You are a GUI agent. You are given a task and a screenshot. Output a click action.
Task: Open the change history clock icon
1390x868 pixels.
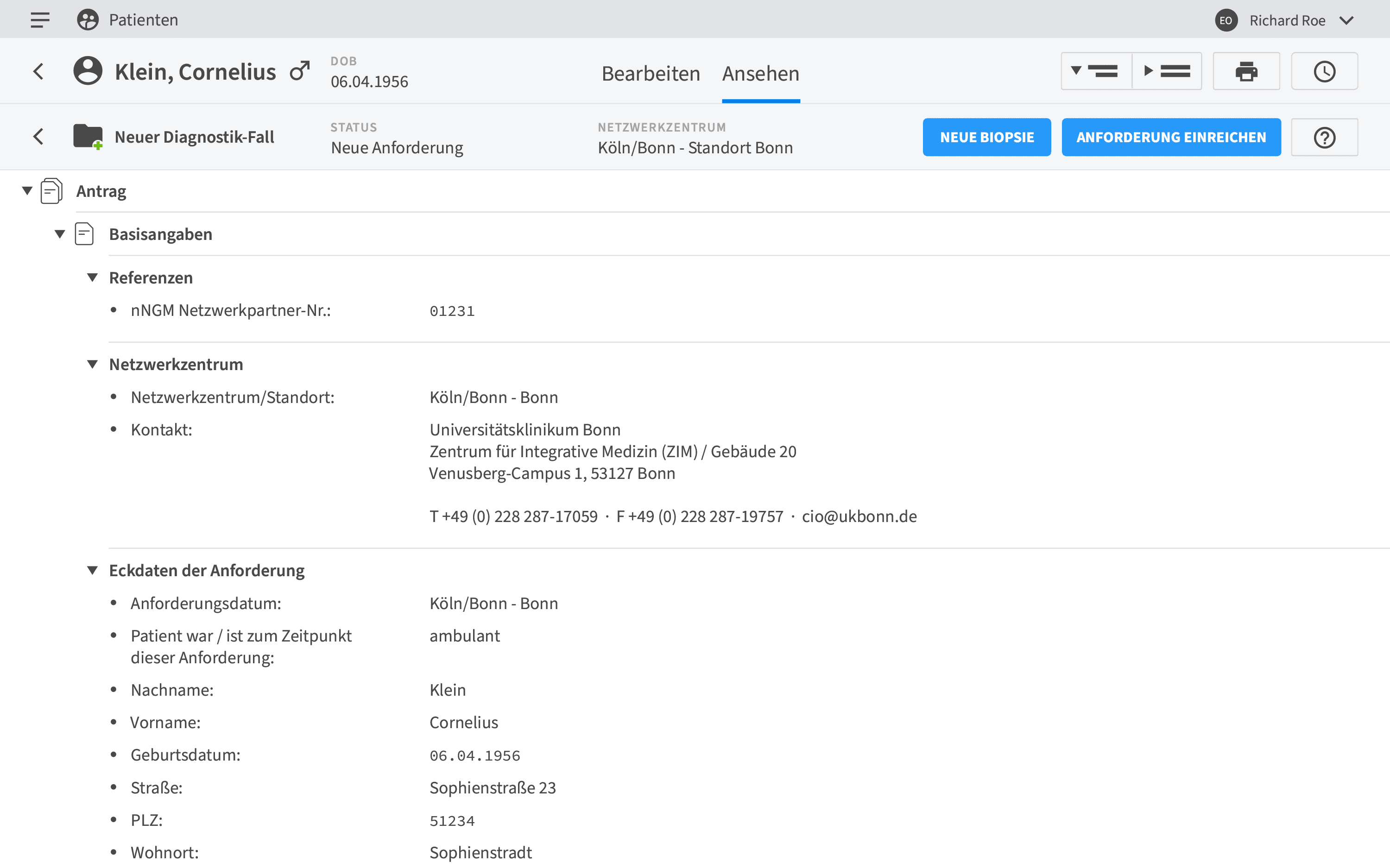tap(1325, 70)
